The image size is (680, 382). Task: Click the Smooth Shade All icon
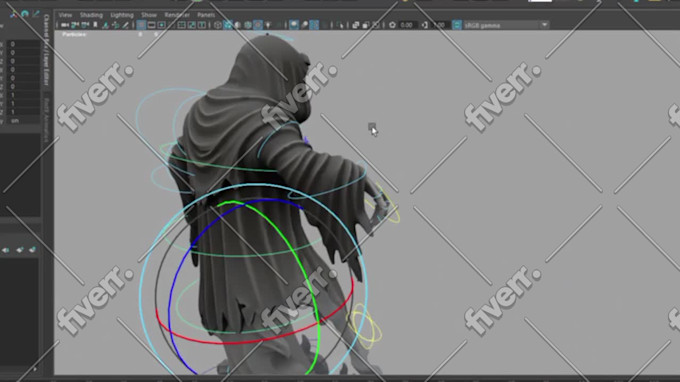coord(228,25)
